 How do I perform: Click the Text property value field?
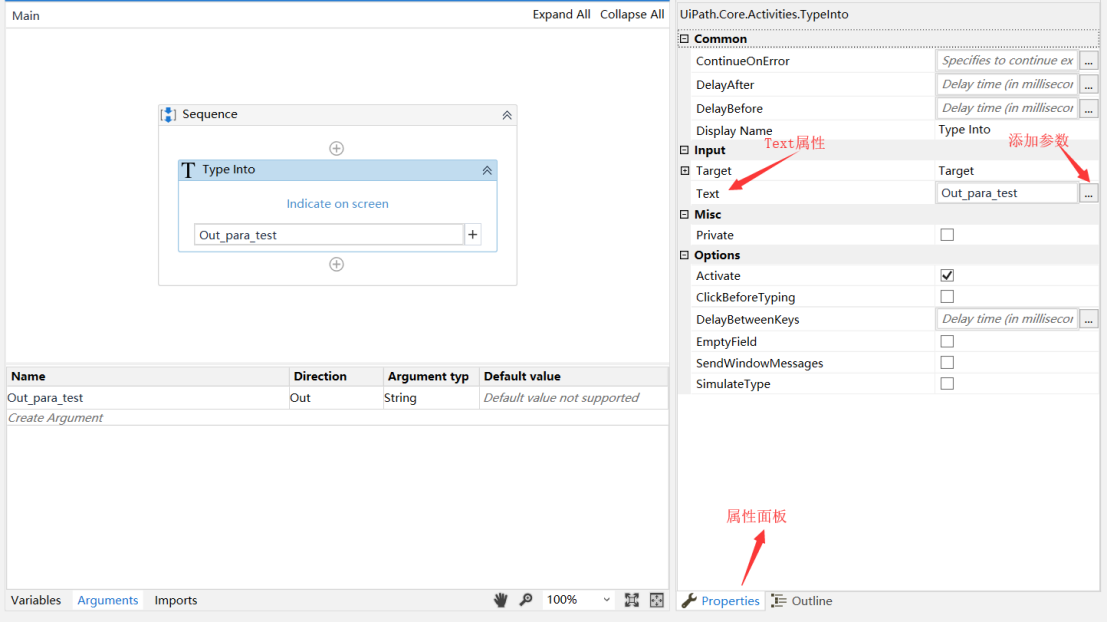coord(1007,193)
